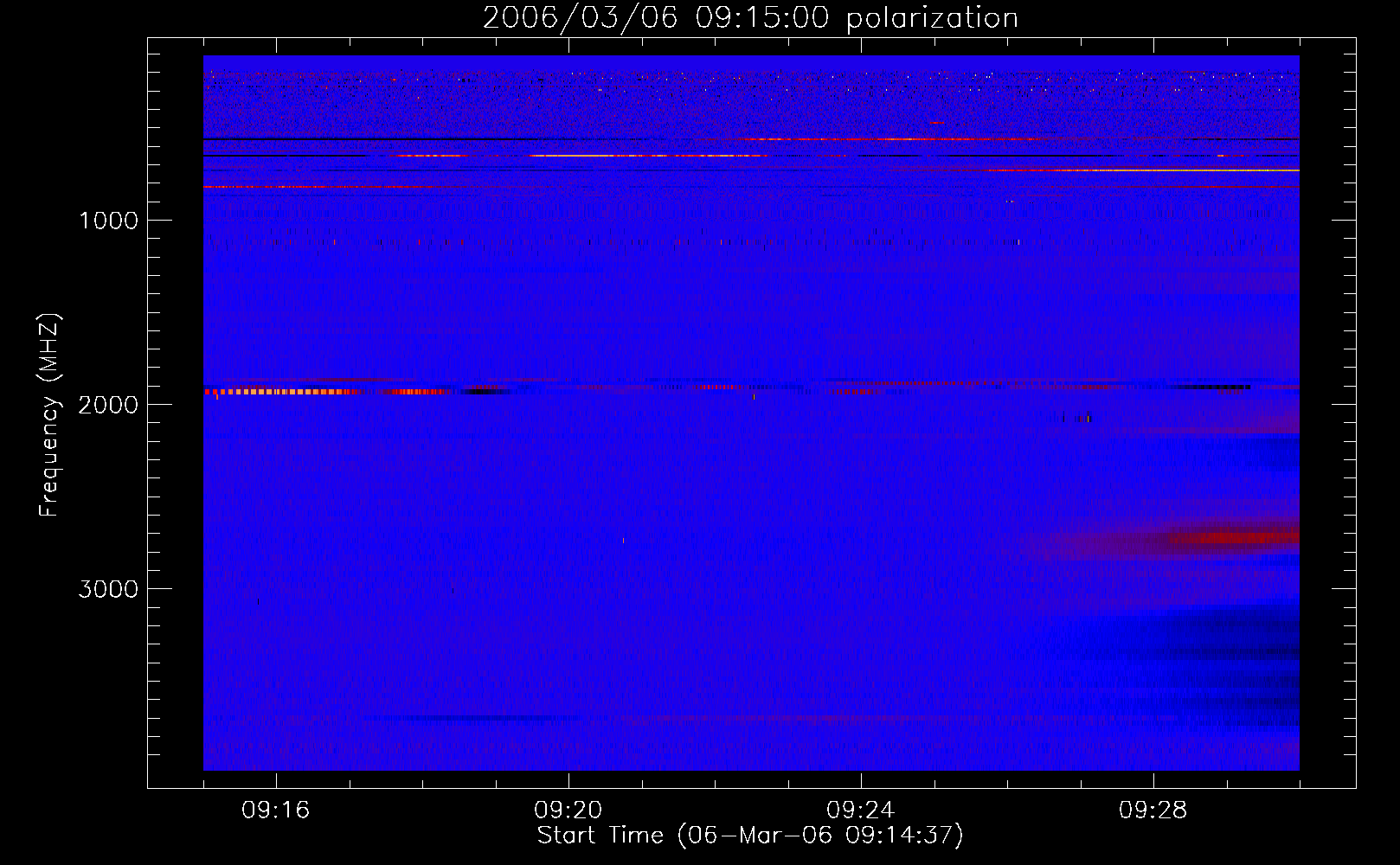1400x865 pixels.
Task: Click the 09:24 time tick label
Action: click(x=861, y=811)
